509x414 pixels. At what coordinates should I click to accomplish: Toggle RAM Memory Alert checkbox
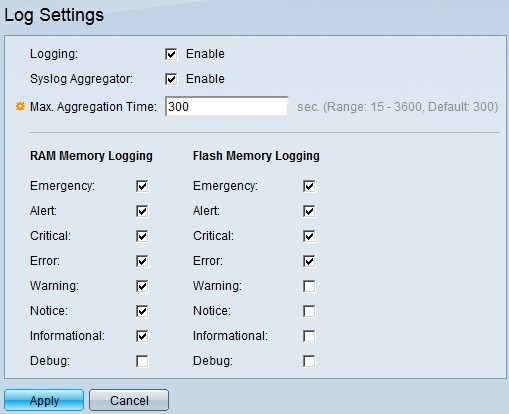click(x=142, y=211)
